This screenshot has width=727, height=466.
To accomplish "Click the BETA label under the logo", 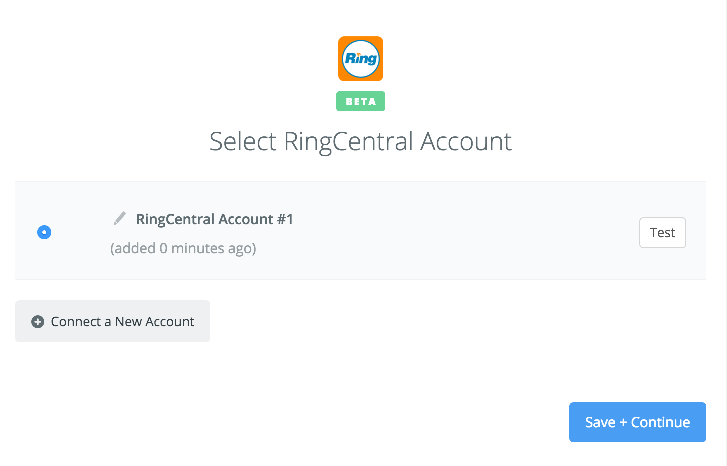I will click(360, 101).
